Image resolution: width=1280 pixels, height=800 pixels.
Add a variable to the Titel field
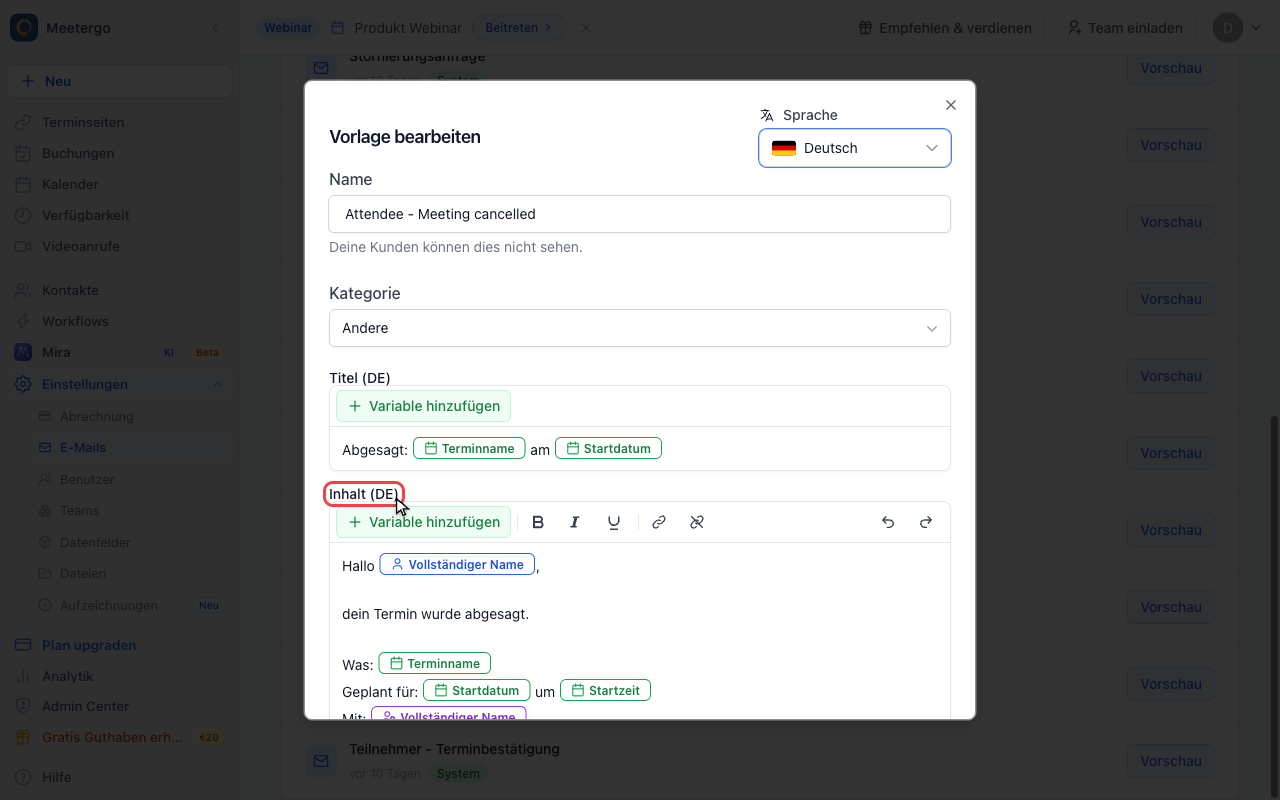(x=424, y=406)
